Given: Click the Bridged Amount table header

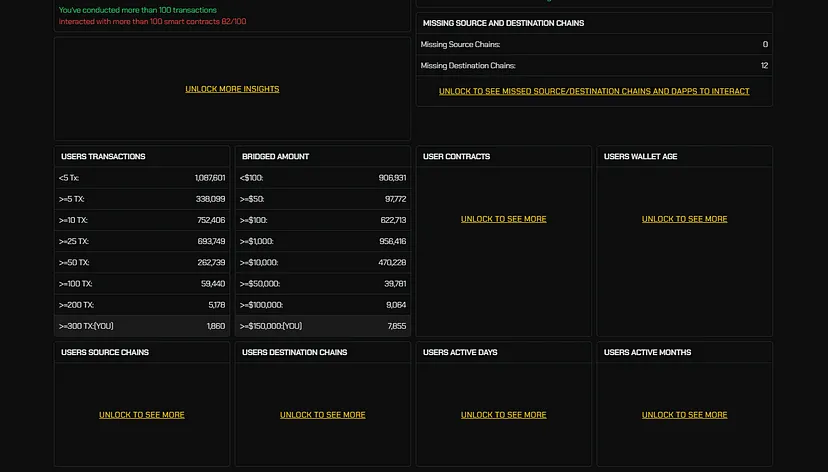Looking at the screenshot, I should 323,156.
